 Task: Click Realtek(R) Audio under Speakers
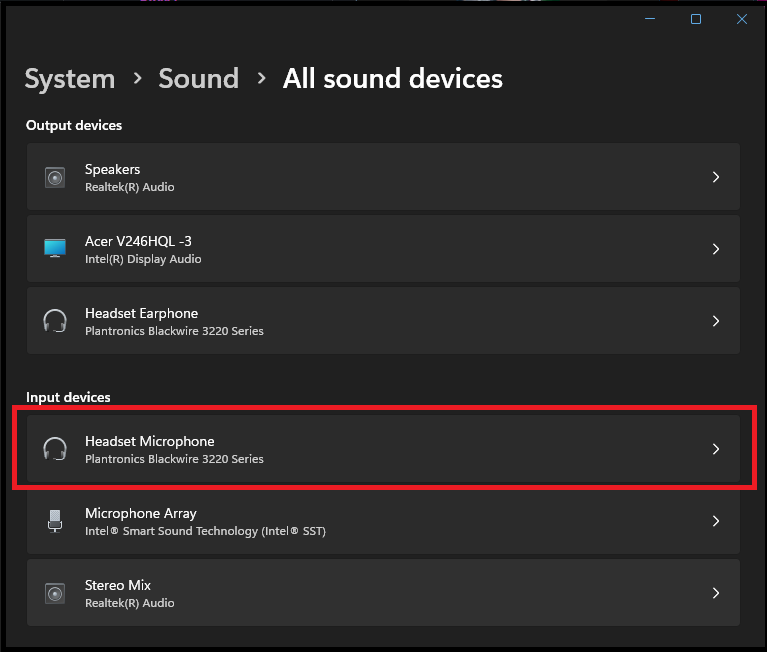click(x=130, y=187)
